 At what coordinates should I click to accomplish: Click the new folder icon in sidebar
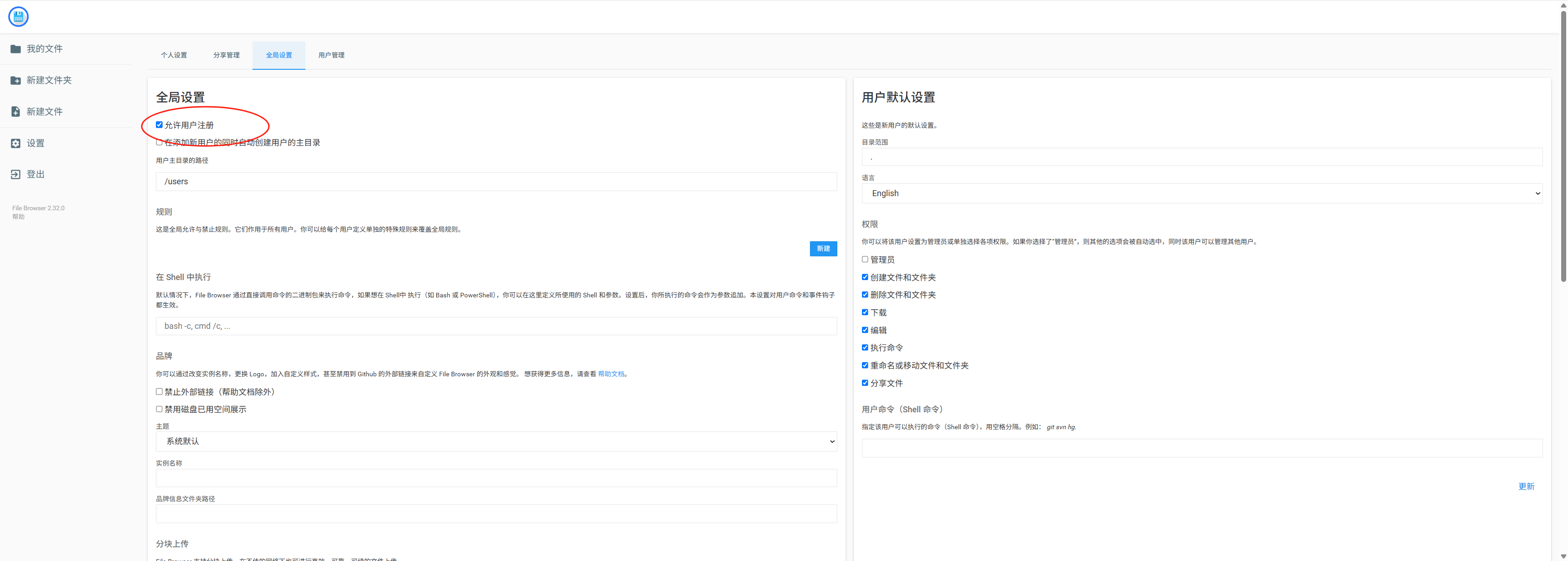(16, 80)
